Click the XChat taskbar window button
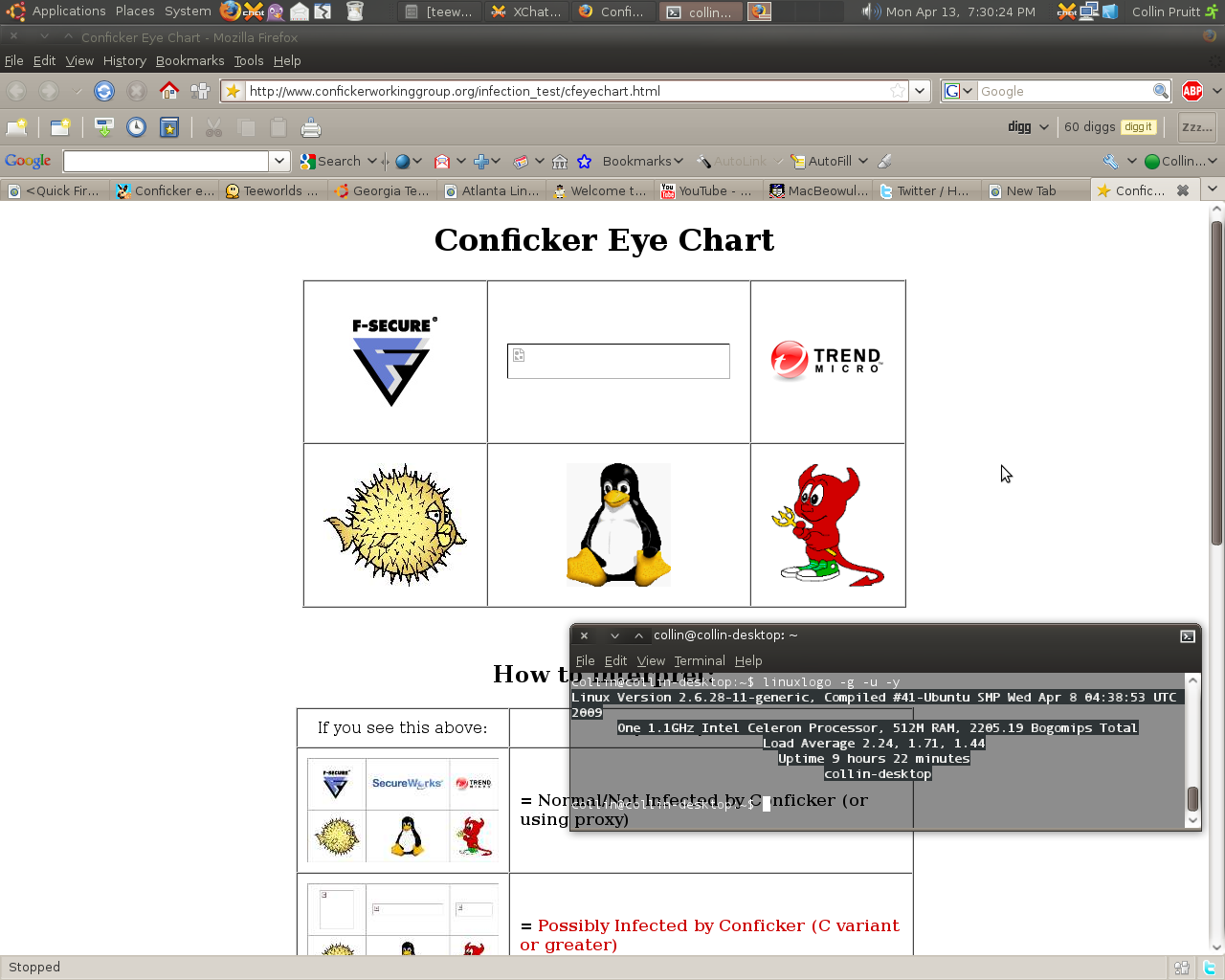The image size is (1225, 980). pos(526,11)
